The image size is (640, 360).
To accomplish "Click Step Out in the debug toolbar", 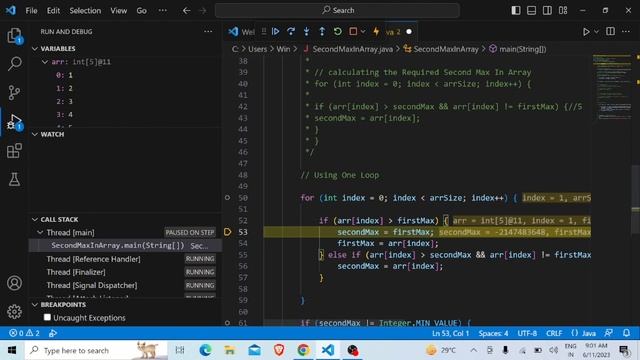I will 322,31.
